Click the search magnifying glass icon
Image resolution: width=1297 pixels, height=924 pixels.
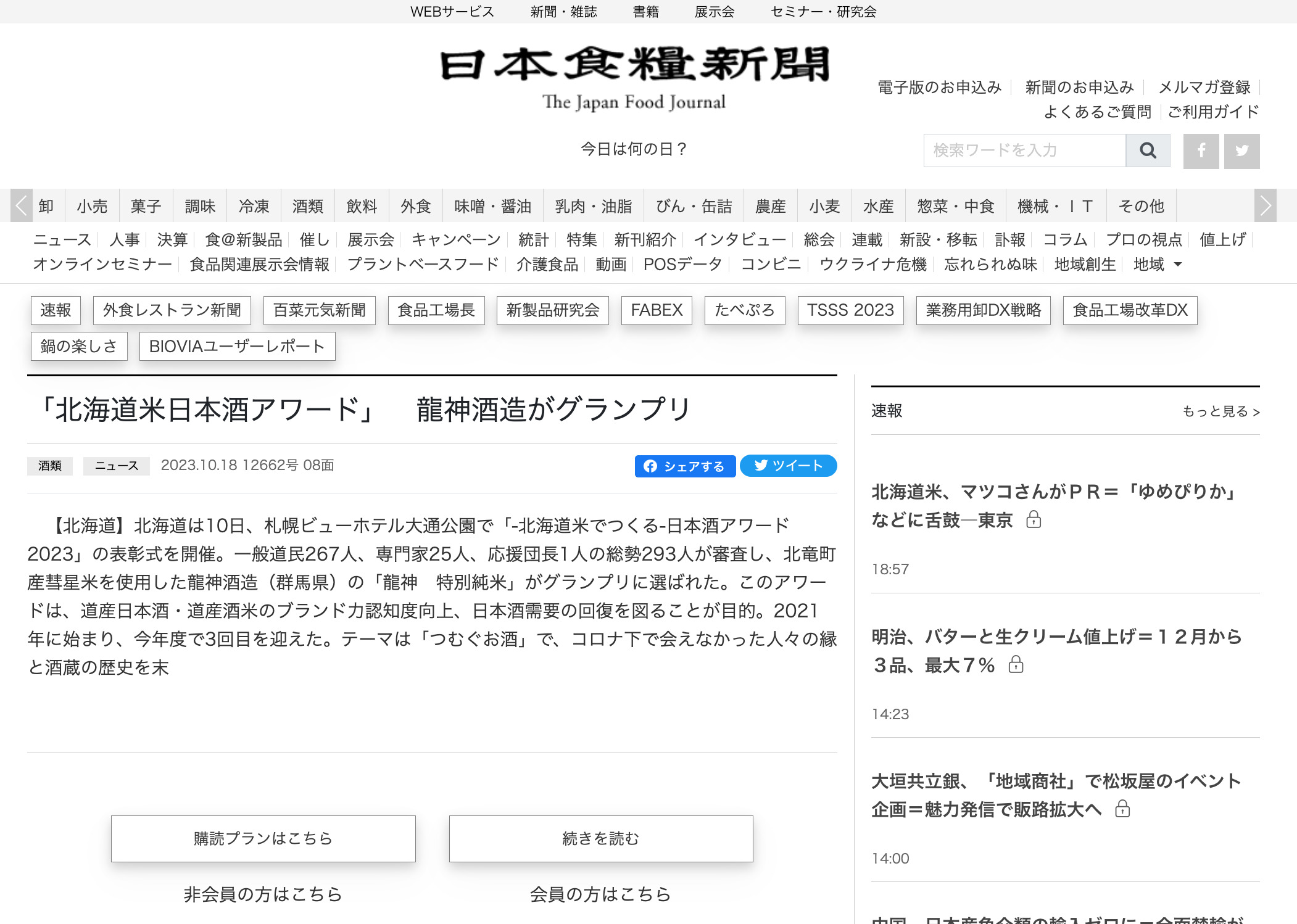pyautogui.click(x=1147, y=150)
